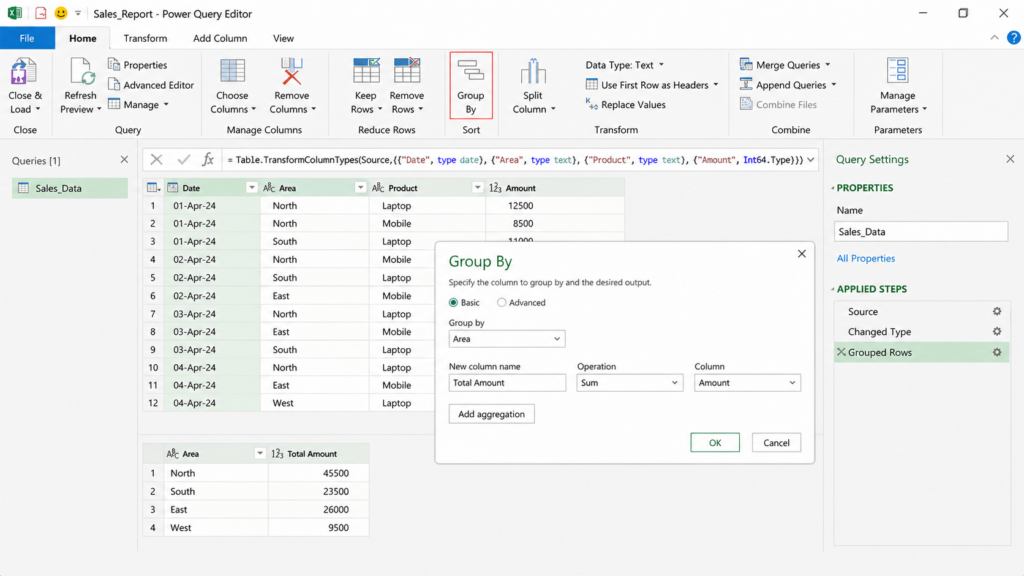1024x576 pixels.
Task: Switch to the Home tab
Action: 83,38
